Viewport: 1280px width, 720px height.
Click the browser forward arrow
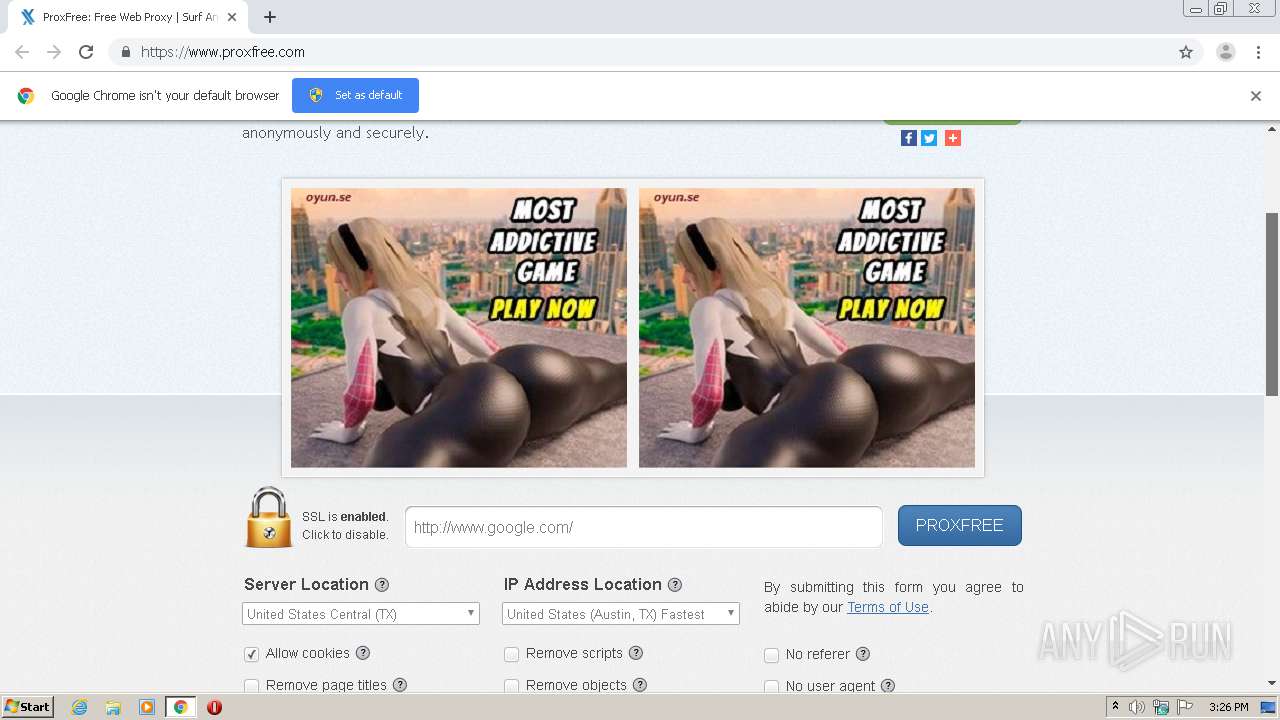click(x=54, y=52)
